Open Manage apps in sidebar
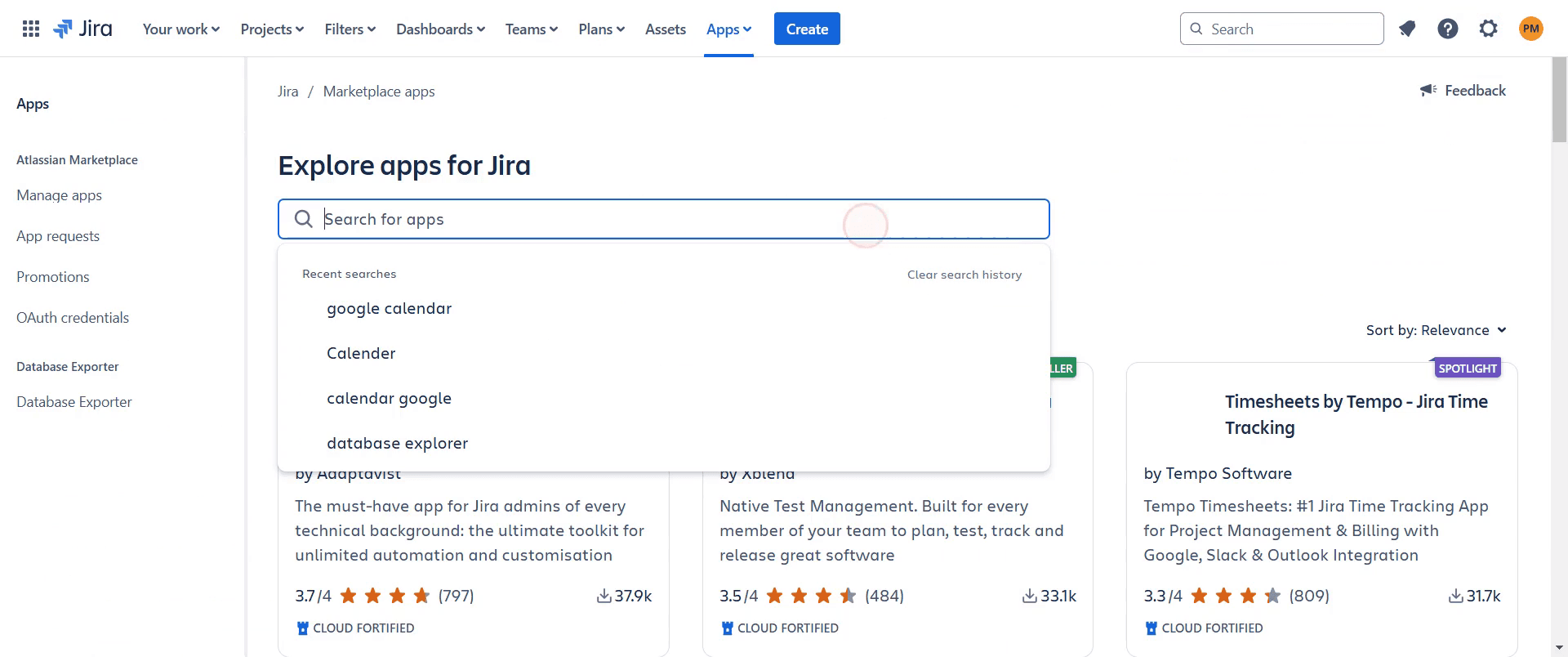Image resolution: width=1568 pixels, height=657 pixels. [x=59, y=195]
